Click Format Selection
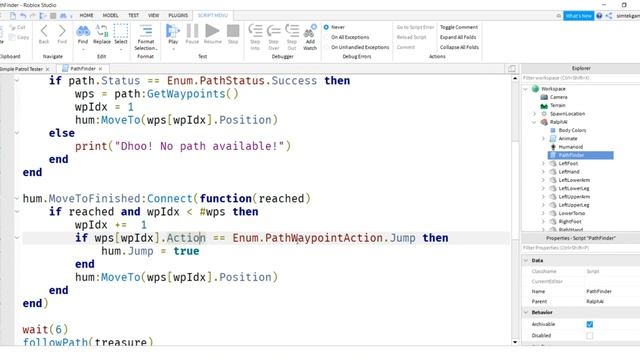 click(146, 37)
